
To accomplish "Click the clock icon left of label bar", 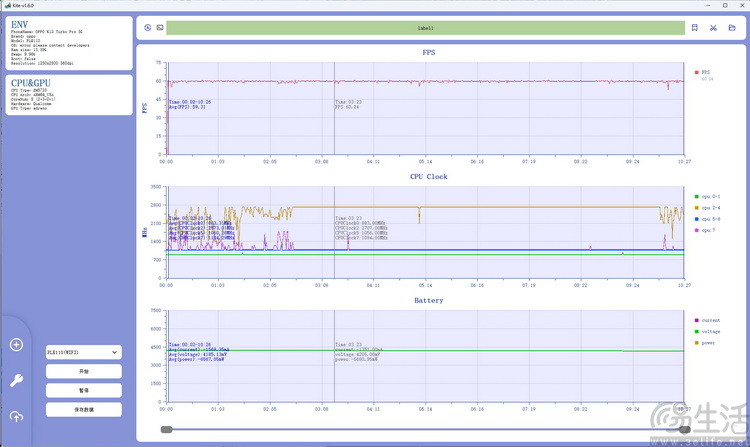I will tap(148, 28).
